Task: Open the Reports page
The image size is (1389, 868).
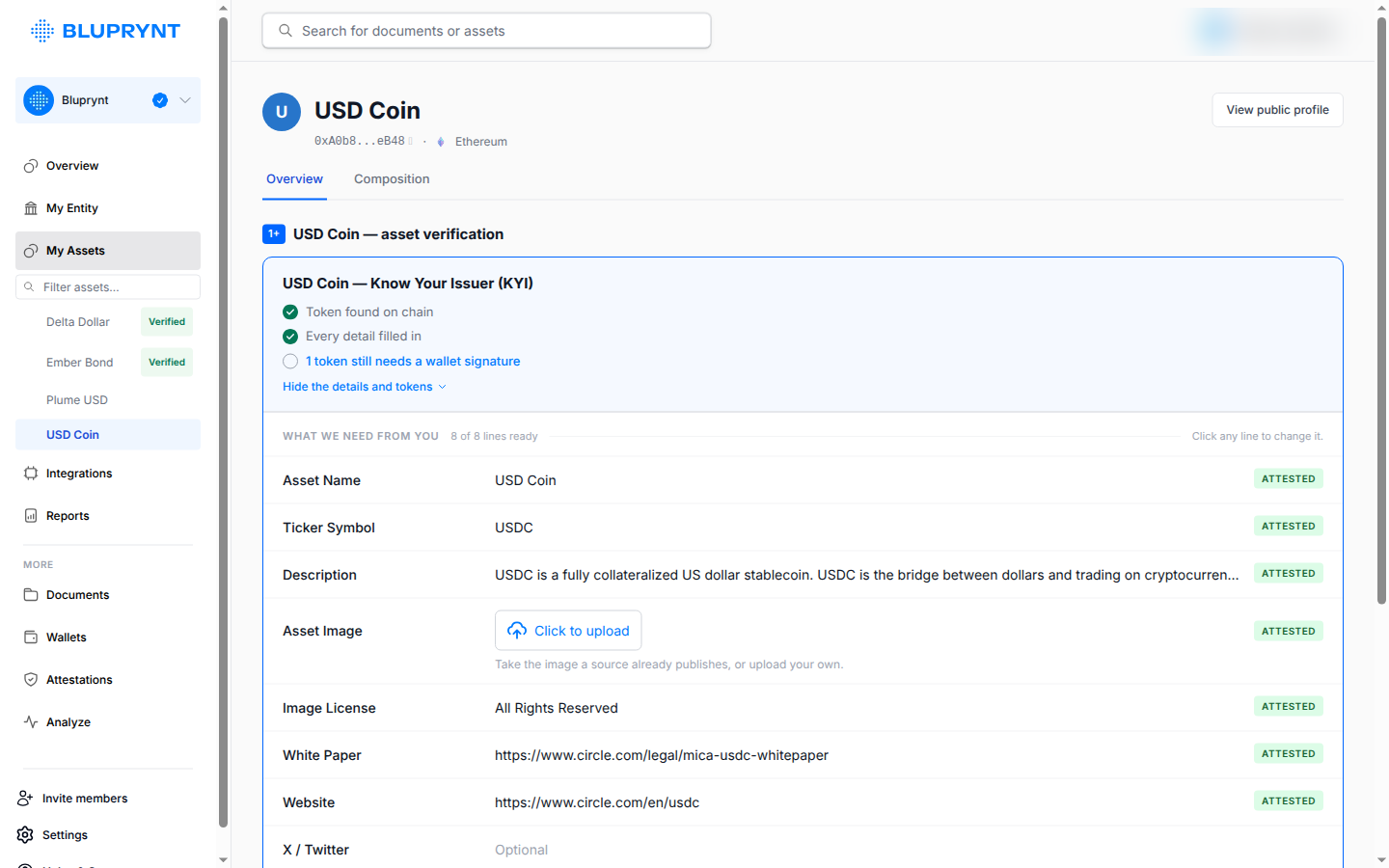Action: pyautogui.click(x=108, y=516)
